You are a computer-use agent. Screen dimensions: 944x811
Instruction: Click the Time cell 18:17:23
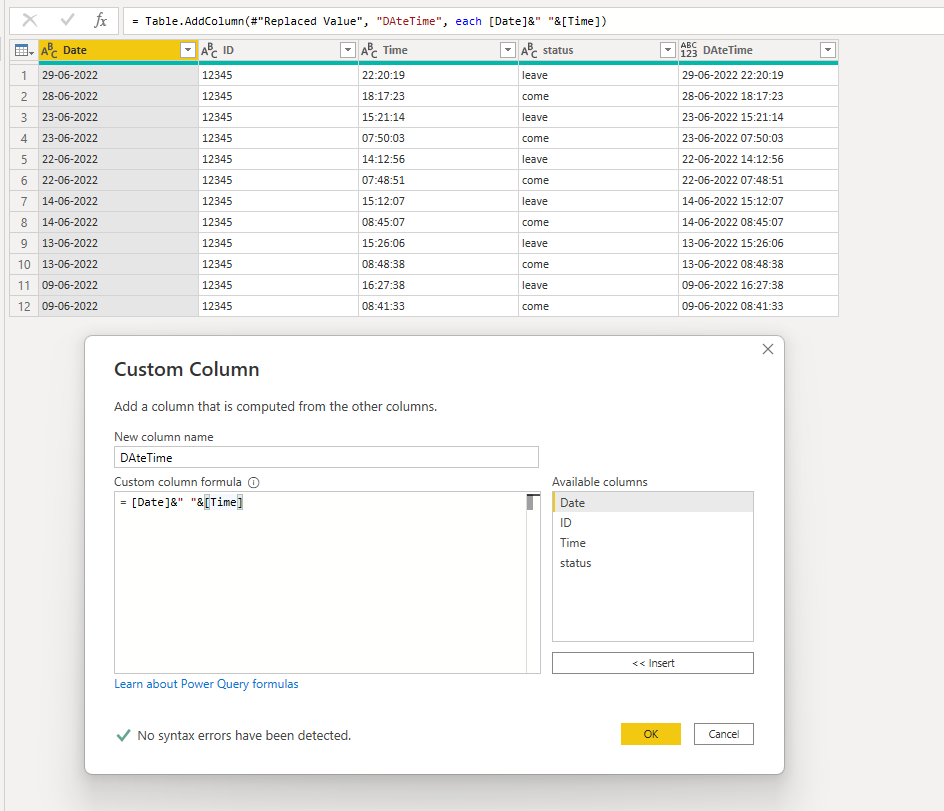pyautogui.click(x=438, y=96)
